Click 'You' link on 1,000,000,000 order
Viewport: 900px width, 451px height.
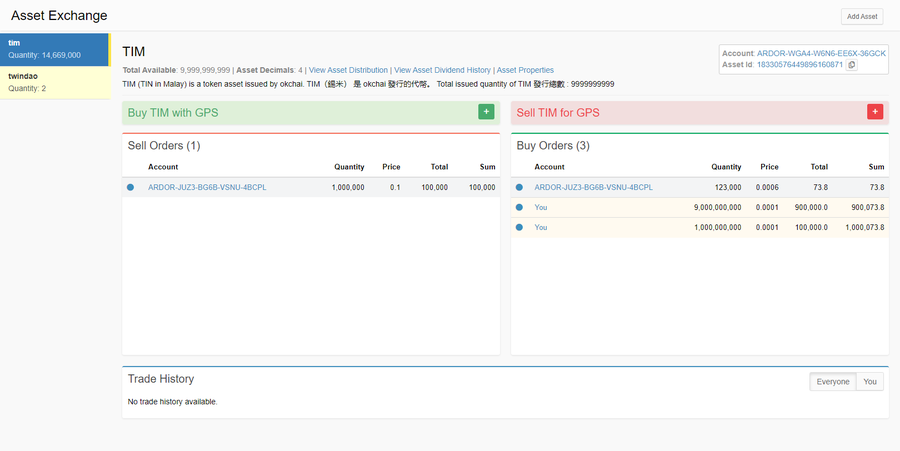click(x=541, y=227)
